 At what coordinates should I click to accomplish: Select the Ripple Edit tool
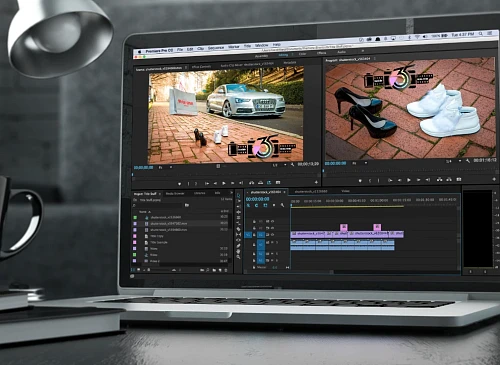coord(238,212)
